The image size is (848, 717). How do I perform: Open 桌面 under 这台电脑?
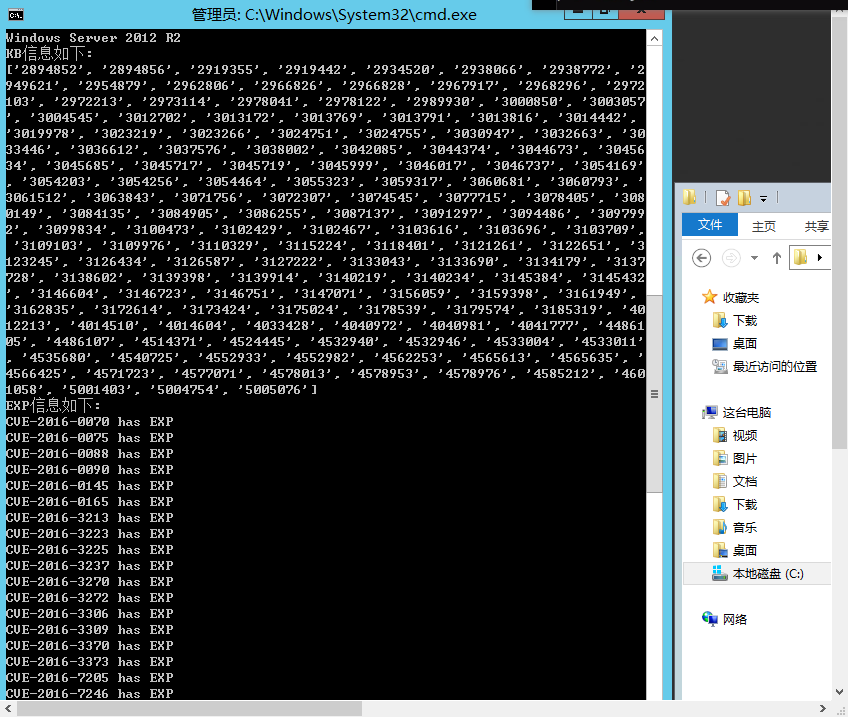[734, 550]
